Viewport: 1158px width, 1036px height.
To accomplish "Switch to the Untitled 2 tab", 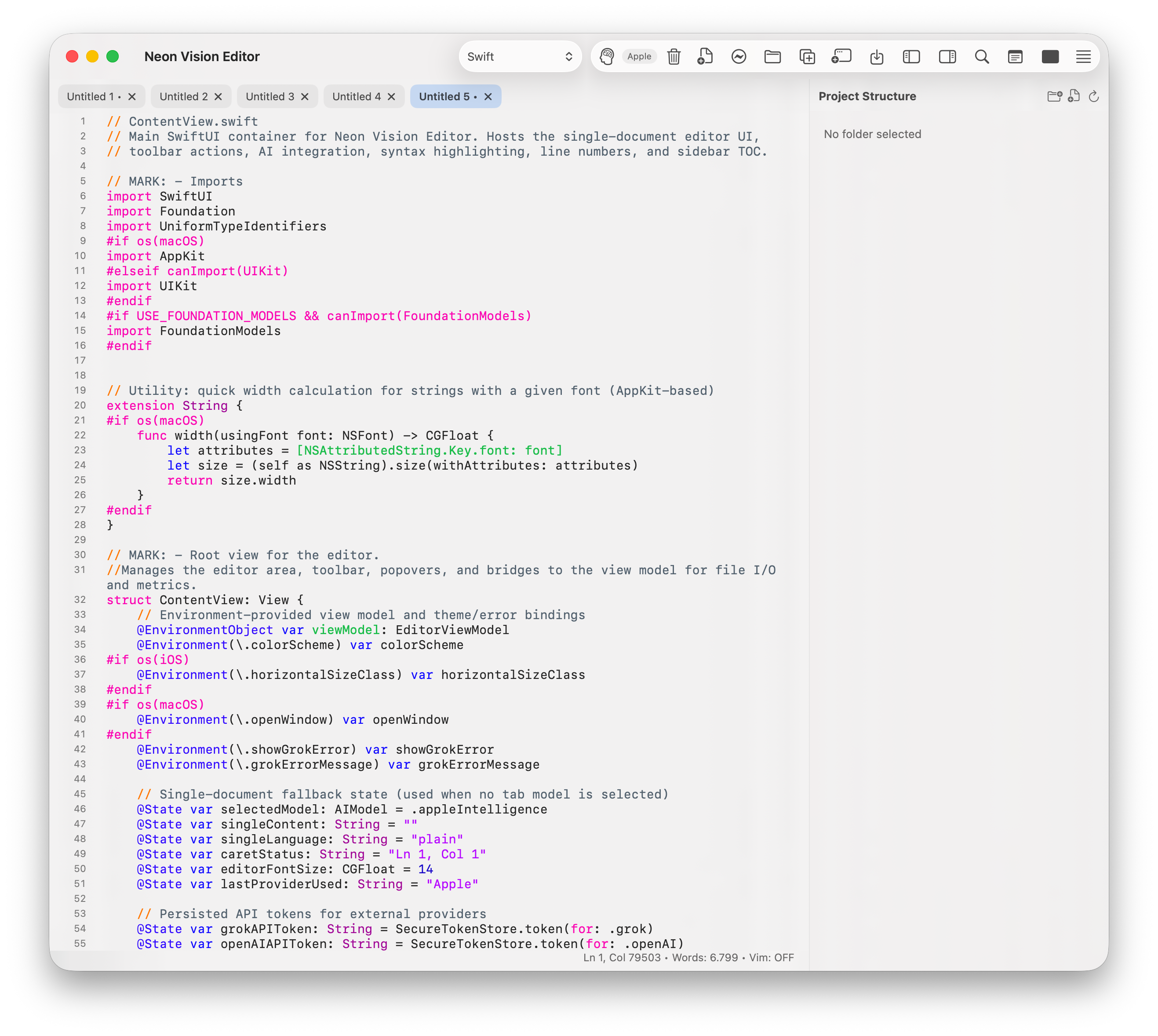I will click(183, 96).
